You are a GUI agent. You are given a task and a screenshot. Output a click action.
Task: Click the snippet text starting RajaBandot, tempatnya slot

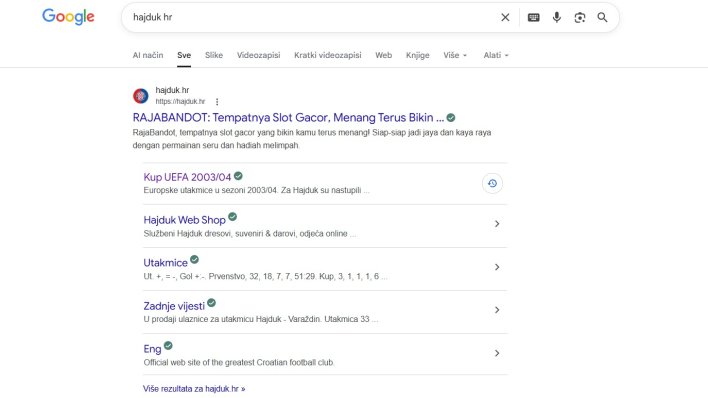pyautogui.click(x=312, y=139)
